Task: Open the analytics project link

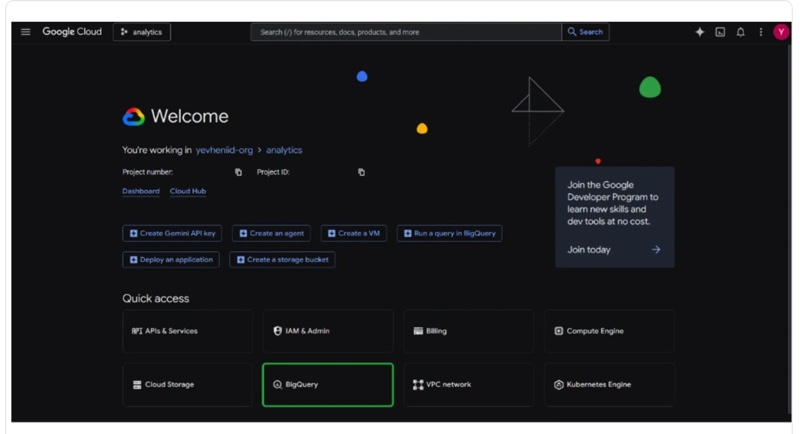Action: pos(284,150)
